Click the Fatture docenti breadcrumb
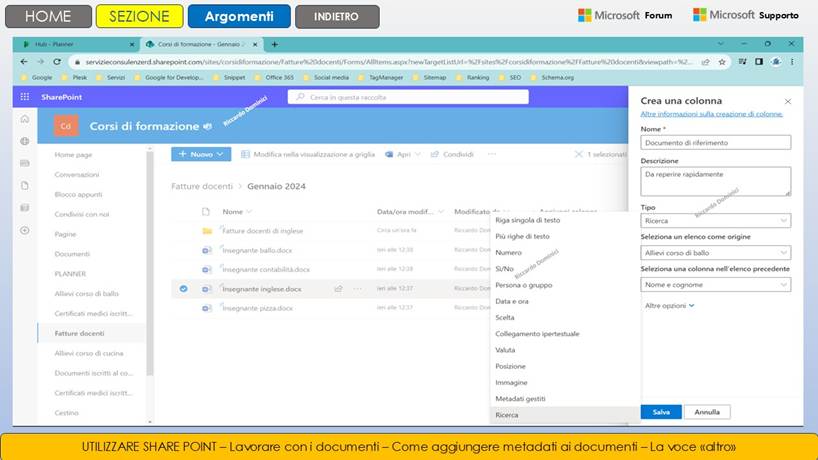The width and height of the screenshot is (818, 460). [202, 186]
